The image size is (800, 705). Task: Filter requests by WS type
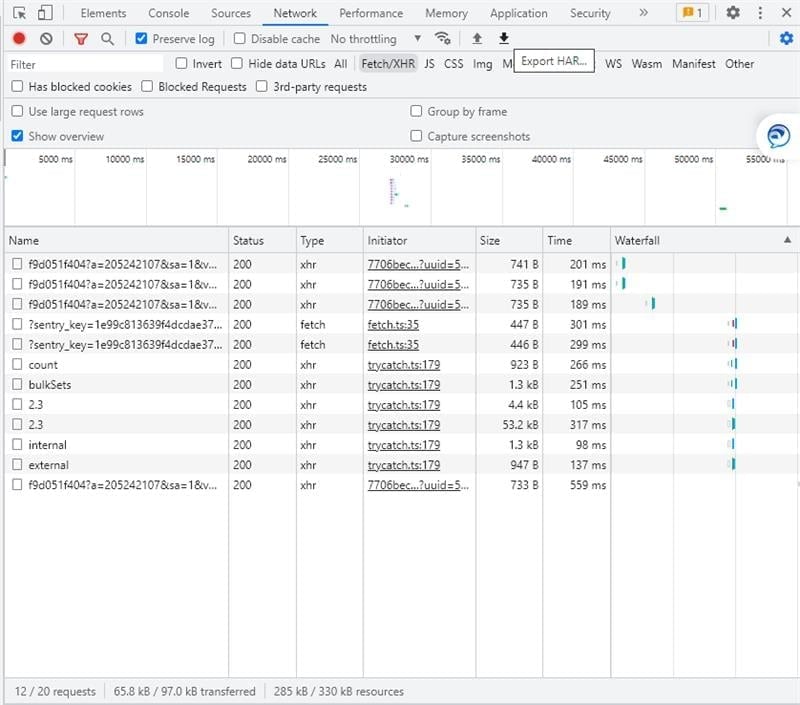[x=613, y=64]
